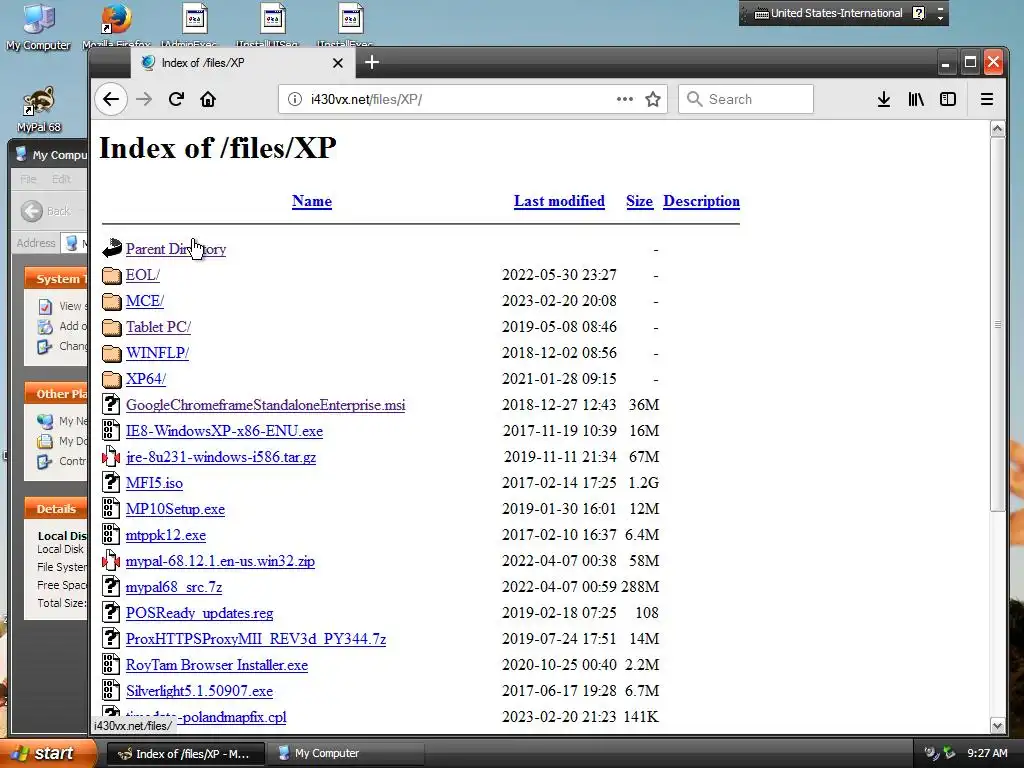Click the 9:27 AM system clock

click(987, 754)
